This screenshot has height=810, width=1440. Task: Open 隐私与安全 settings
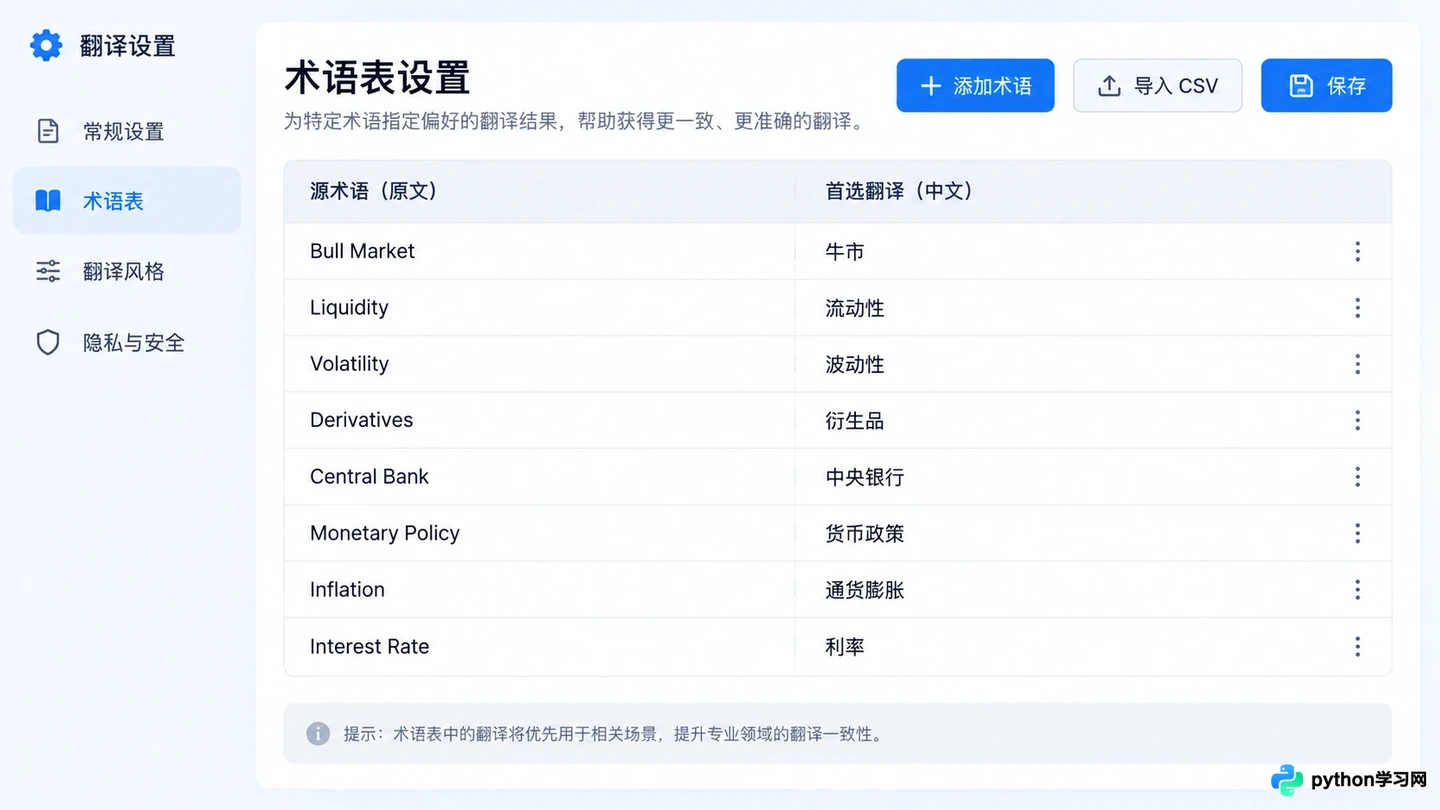point(127,342)
